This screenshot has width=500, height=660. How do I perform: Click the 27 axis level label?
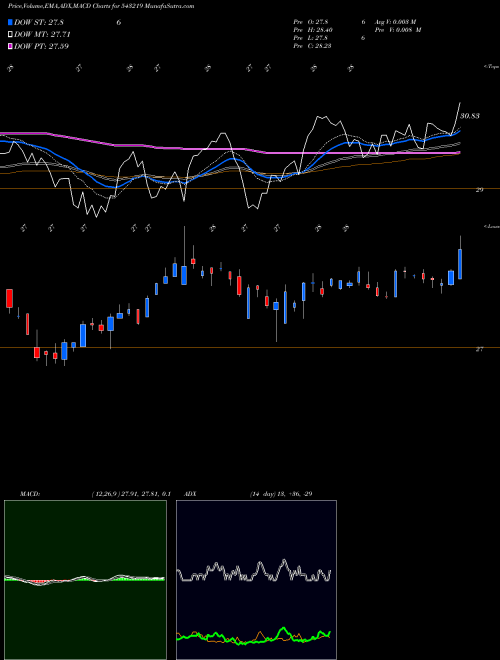[479, 349]
